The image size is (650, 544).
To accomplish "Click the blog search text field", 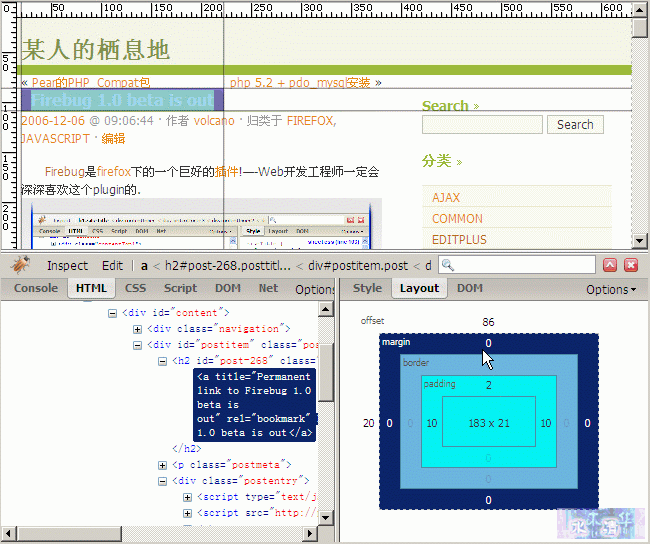I will [482, 124].
